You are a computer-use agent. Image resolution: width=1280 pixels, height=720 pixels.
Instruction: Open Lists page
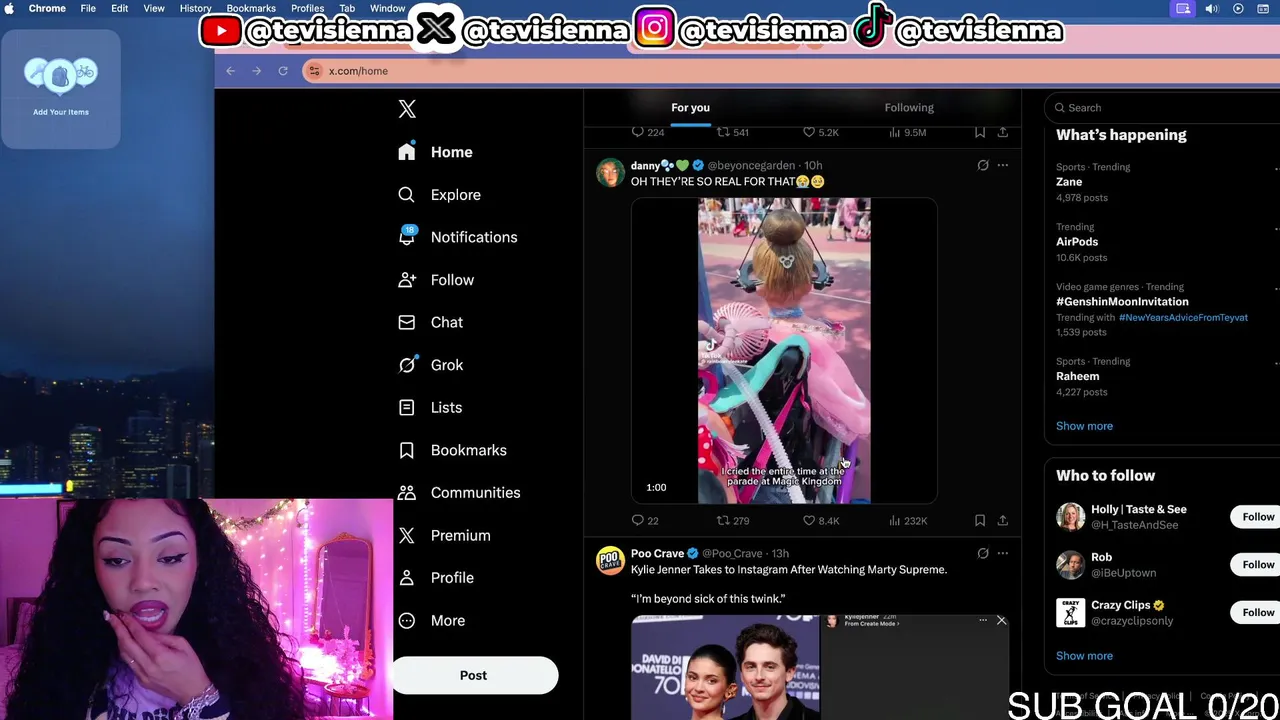(430, 407)
